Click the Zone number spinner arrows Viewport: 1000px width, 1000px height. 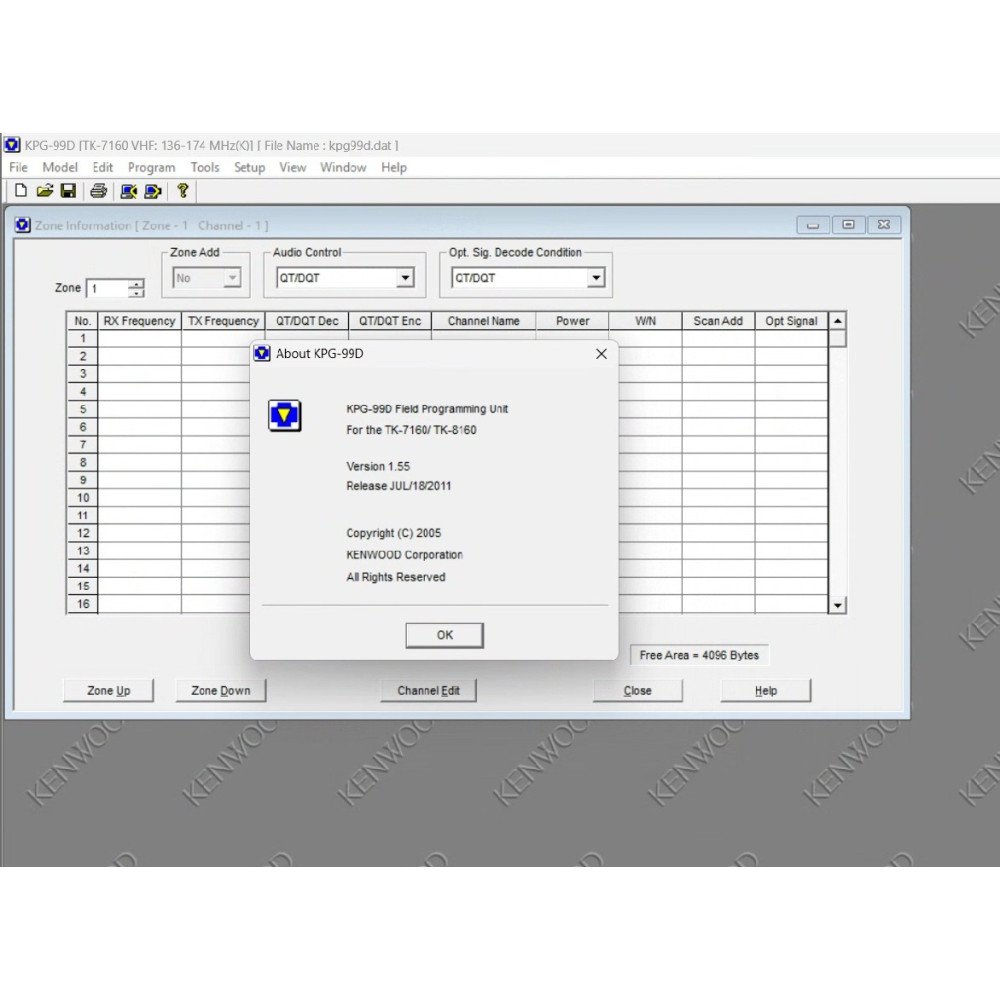click(137, 289)
